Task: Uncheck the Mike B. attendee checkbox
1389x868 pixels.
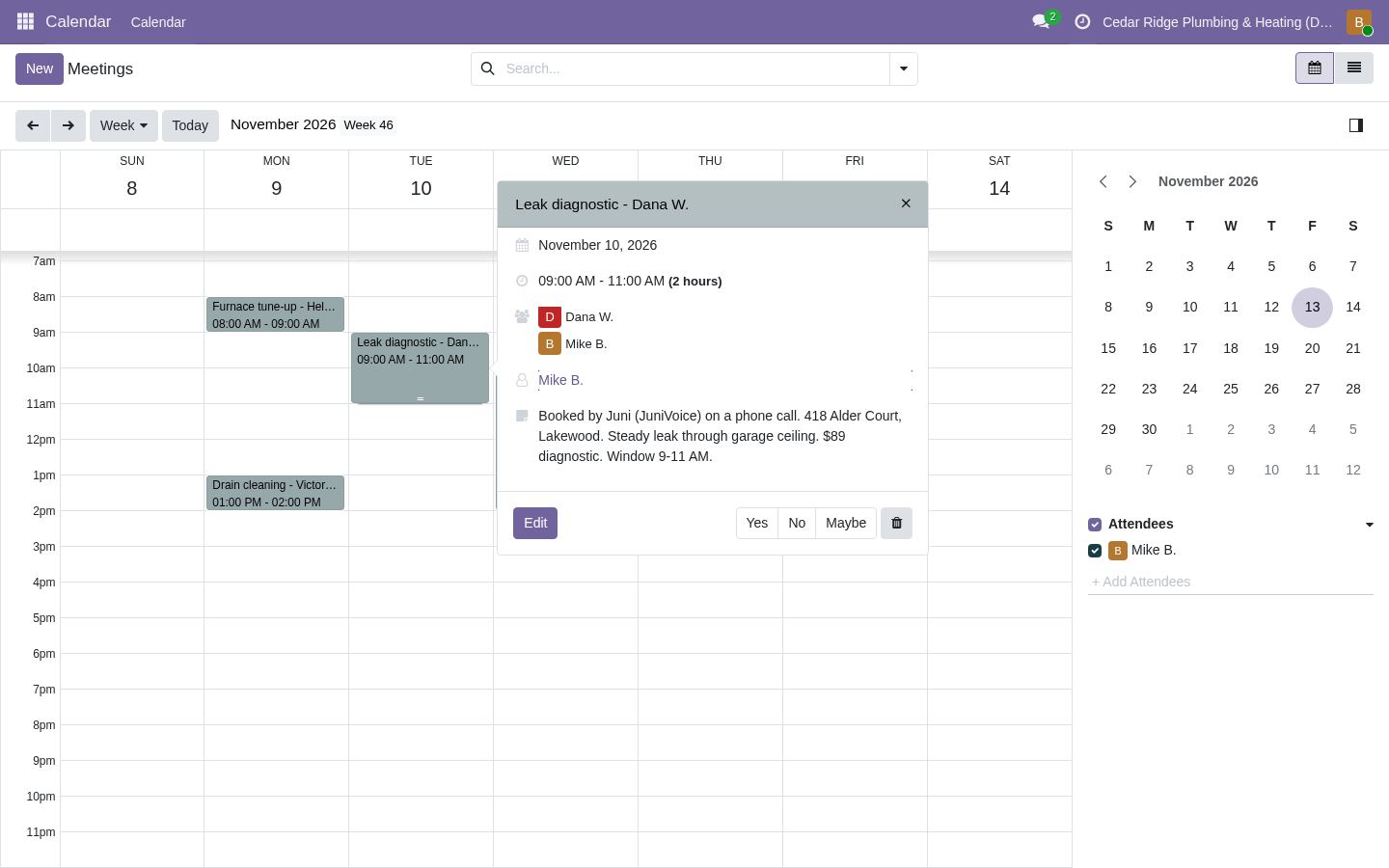Action: 1095,551
